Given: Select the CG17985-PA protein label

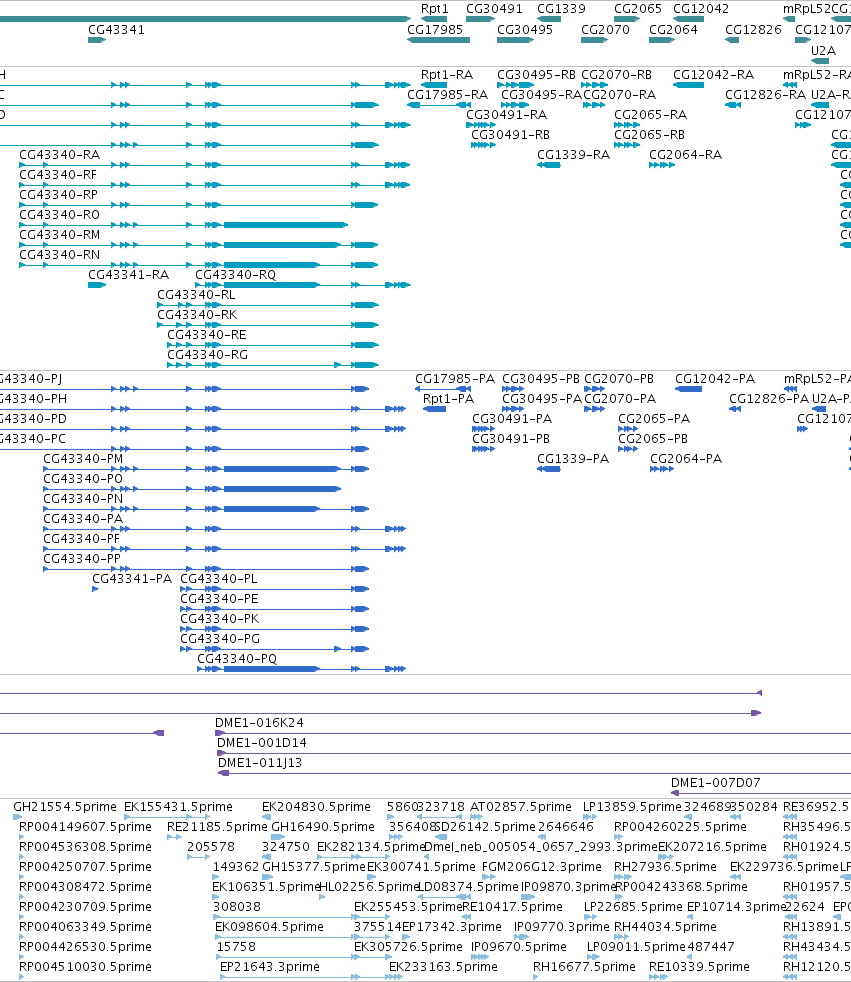Looking at the screenshot, I should pos(455,380).
